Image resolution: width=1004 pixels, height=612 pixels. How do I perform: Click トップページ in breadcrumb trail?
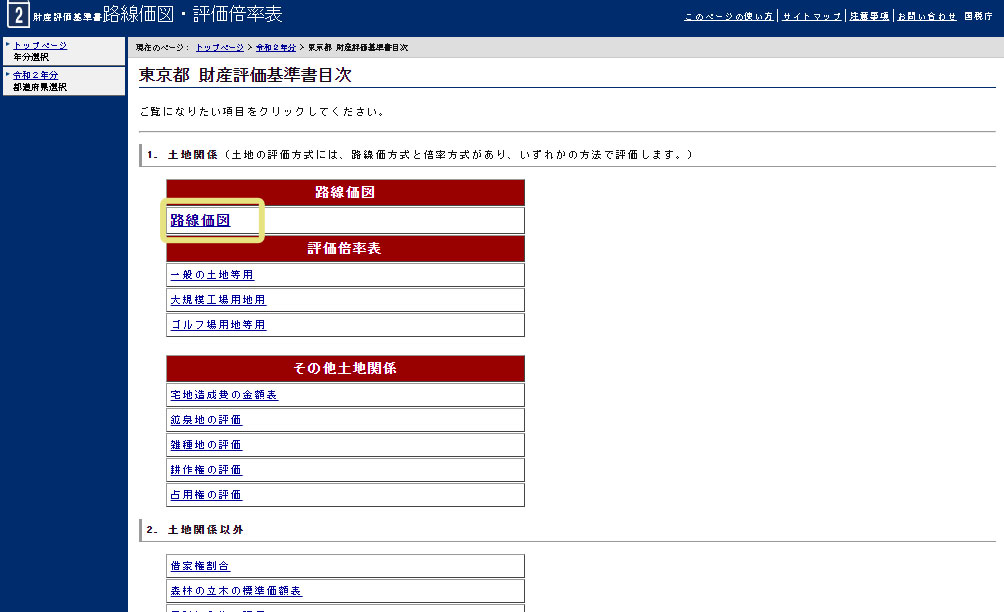219,48
